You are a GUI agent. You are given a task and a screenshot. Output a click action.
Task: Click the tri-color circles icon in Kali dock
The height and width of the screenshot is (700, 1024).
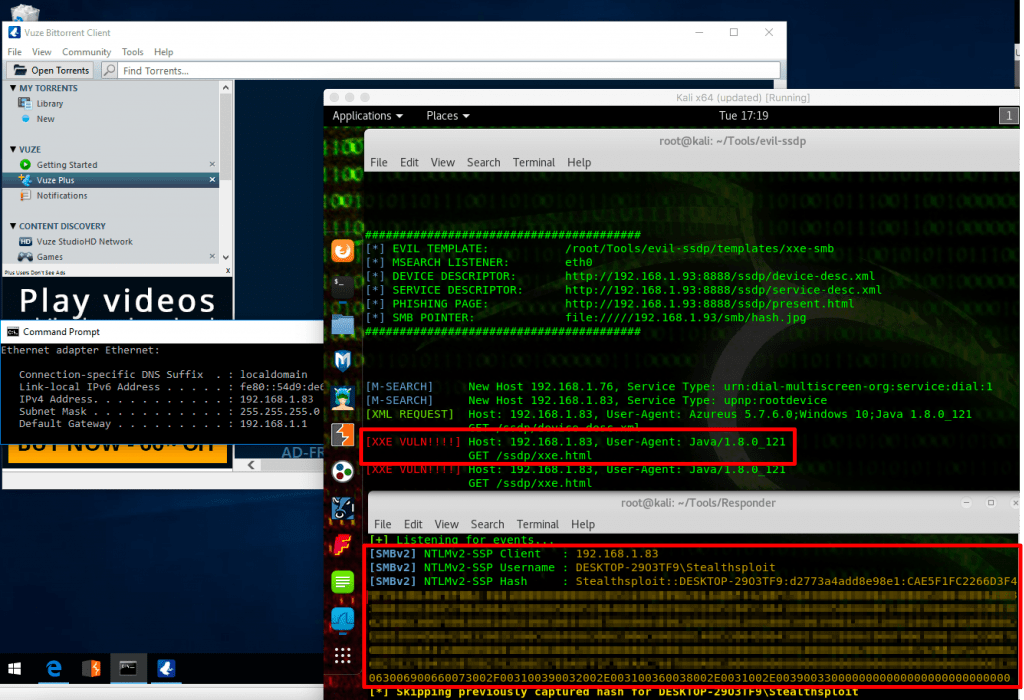point(343,471)
